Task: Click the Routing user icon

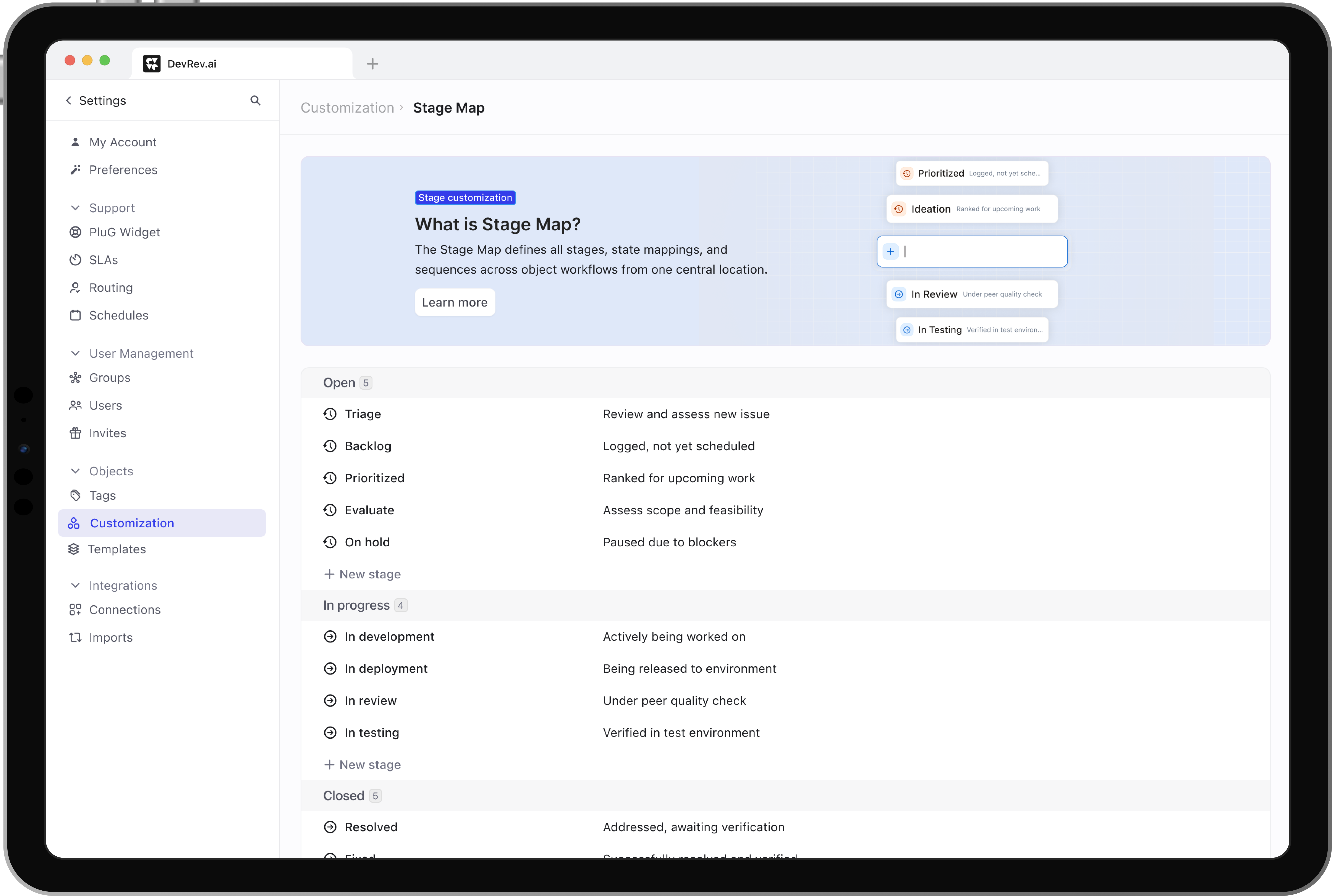Action: coord(75,287)
